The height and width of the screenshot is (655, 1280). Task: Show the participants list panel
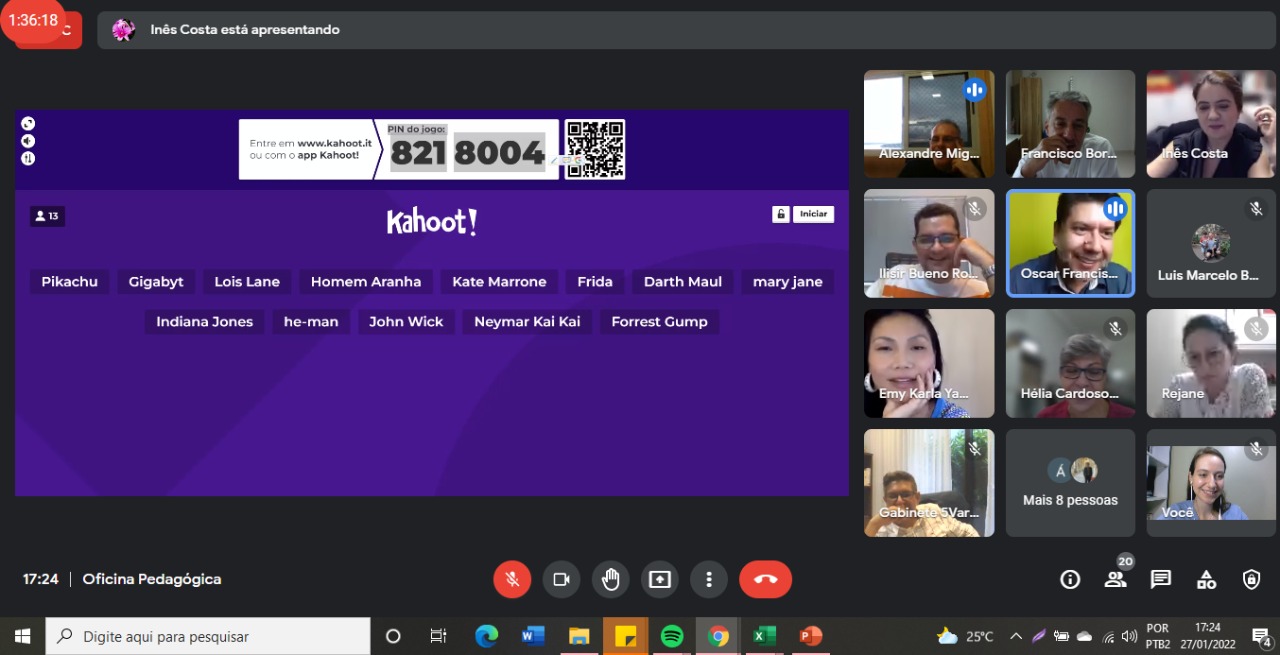1115,579
